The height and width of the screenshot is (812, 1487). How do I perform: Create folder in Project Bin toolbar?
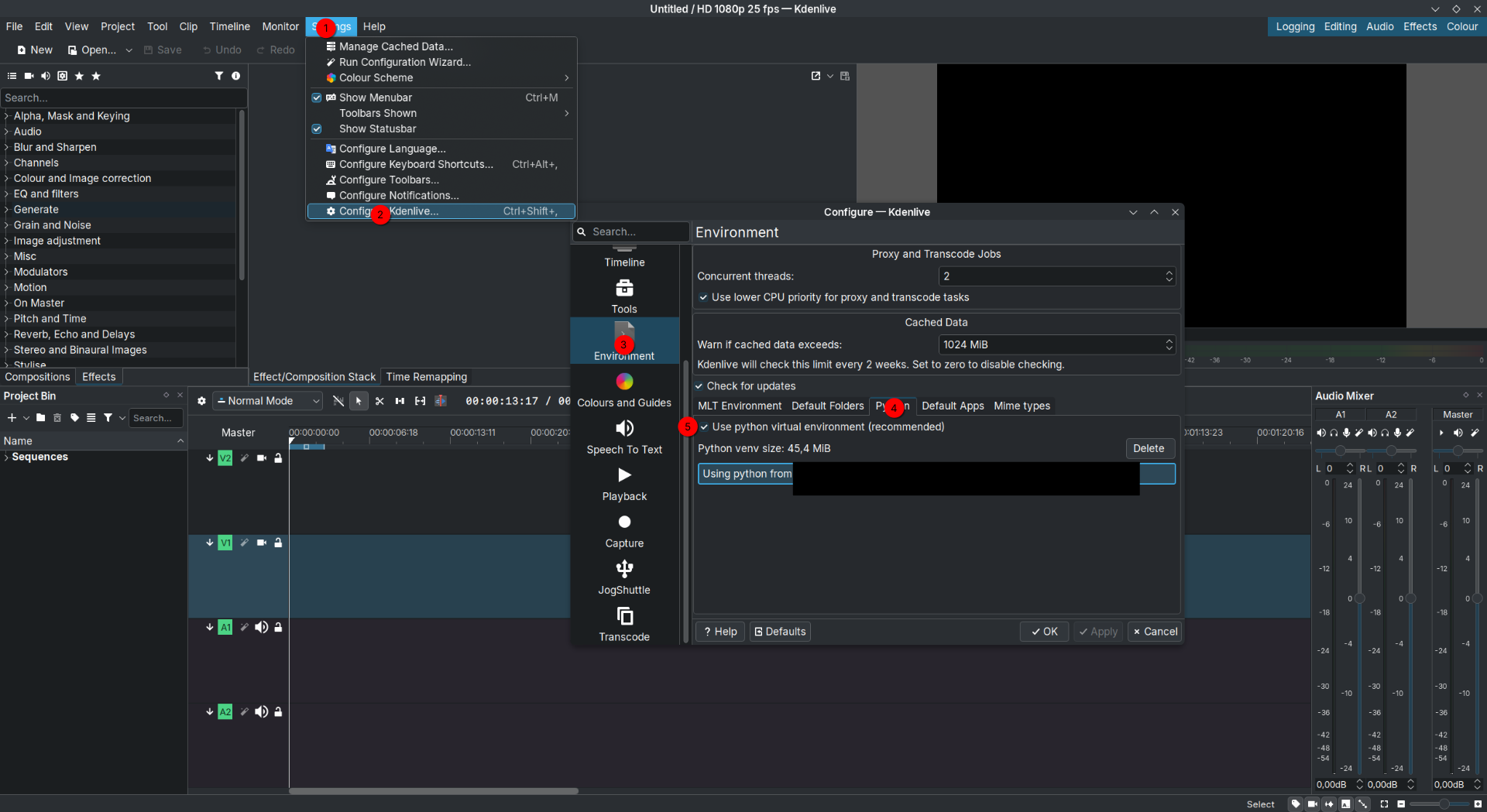coord(40,418)
